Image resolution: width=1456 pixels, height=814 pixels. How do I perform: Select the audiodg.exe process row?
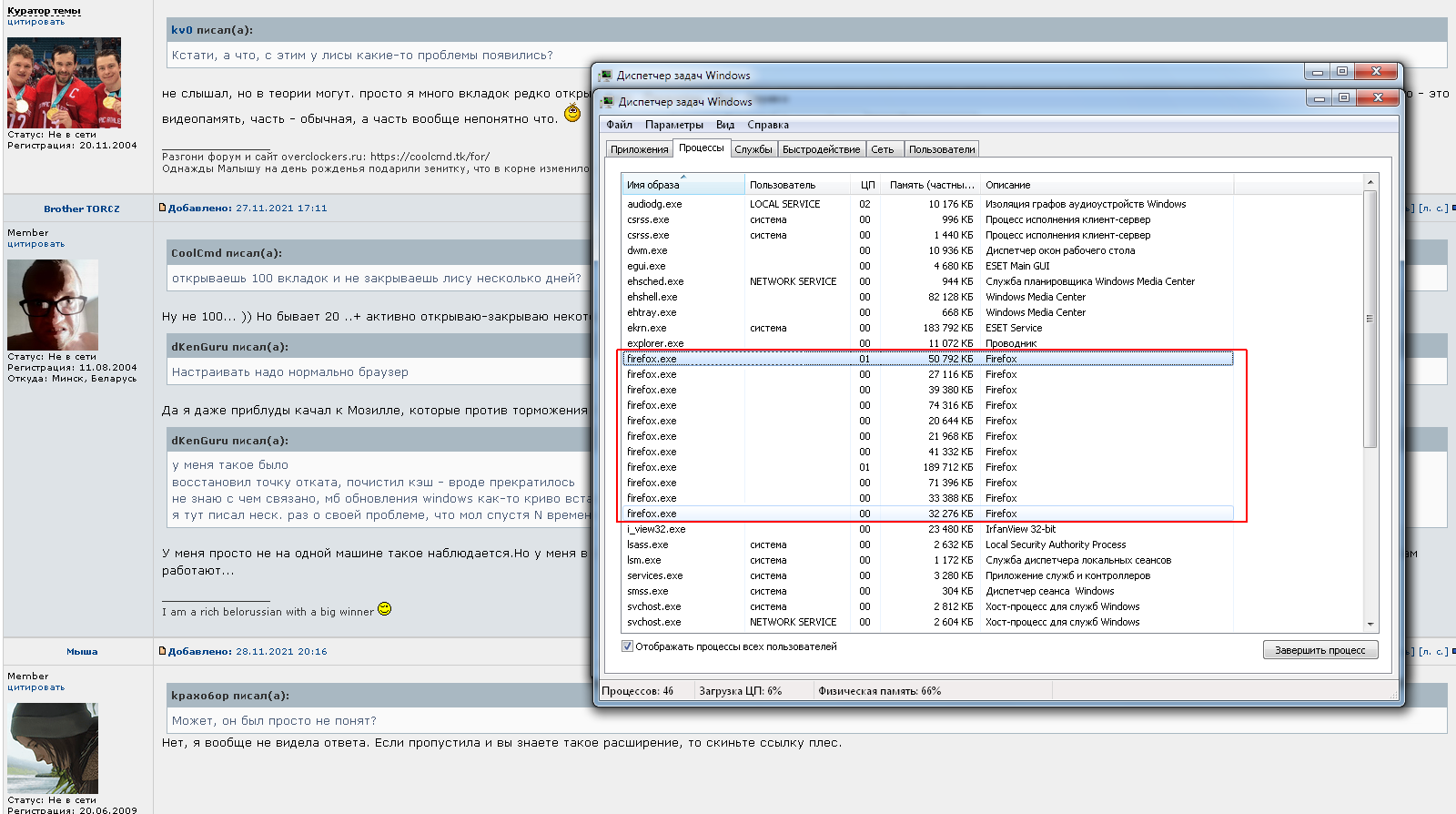927,204
